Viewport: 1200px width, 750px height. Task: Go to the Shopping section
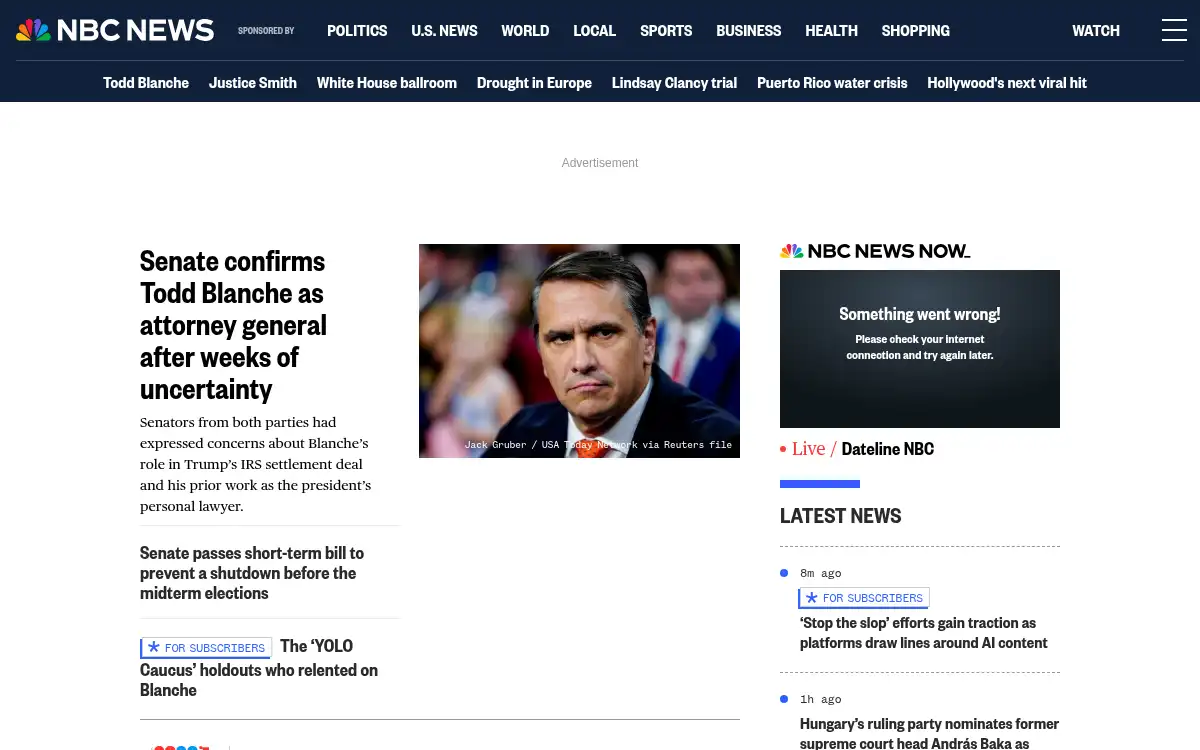pyautogui.click(x=915, y=30)
